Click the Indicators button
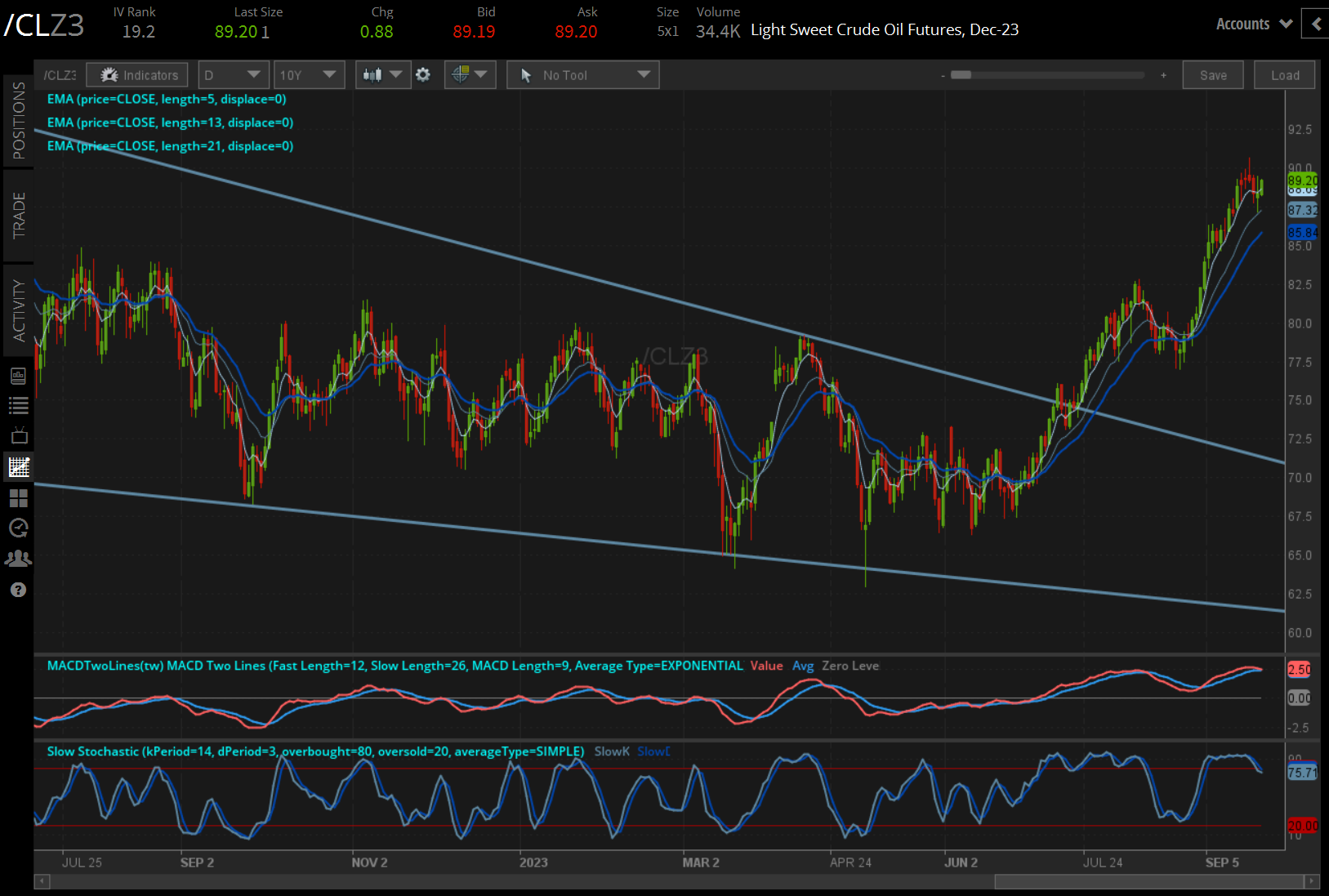Image resolution: width=1329 pixels, height=896 pixels. point(138,75)
